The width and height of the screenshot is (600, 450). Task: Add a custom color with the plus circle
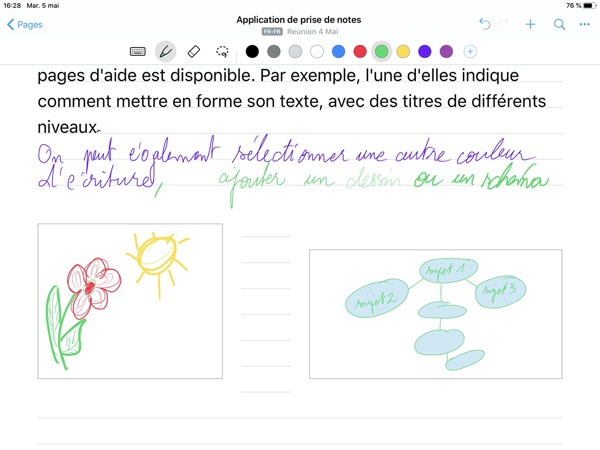[x=470, y=51]
